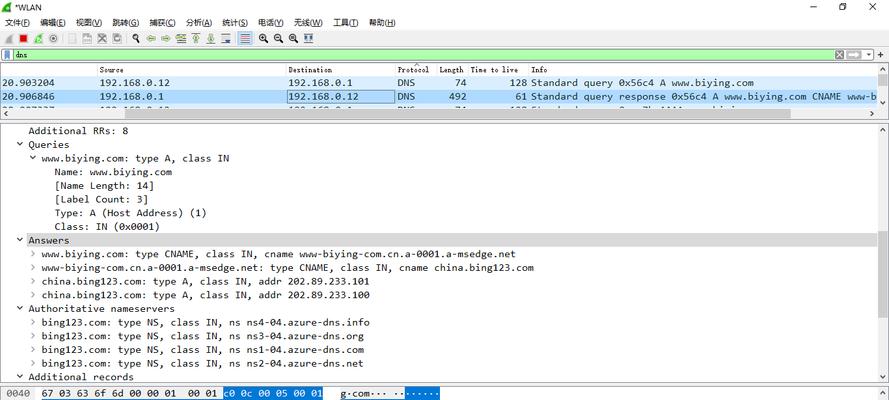Image resolution: width=889 pixels, height=400 pixels.
Task: Go forward to next packet arrow
Action: [x=166, y=39]
